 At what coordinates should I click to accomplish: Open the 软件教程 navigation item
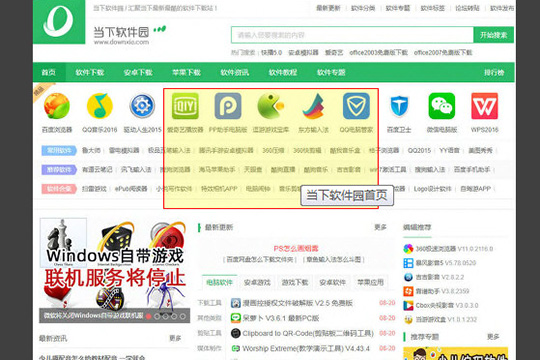tap(283, 72)
